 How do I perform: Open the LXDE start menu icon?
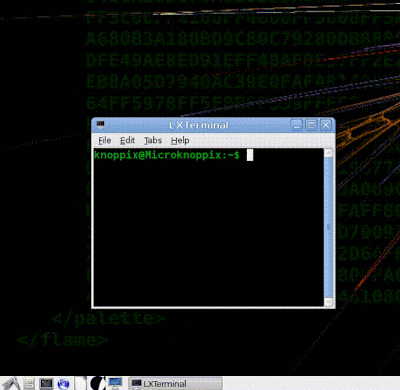pyautogui.click(x=11, y=383)
